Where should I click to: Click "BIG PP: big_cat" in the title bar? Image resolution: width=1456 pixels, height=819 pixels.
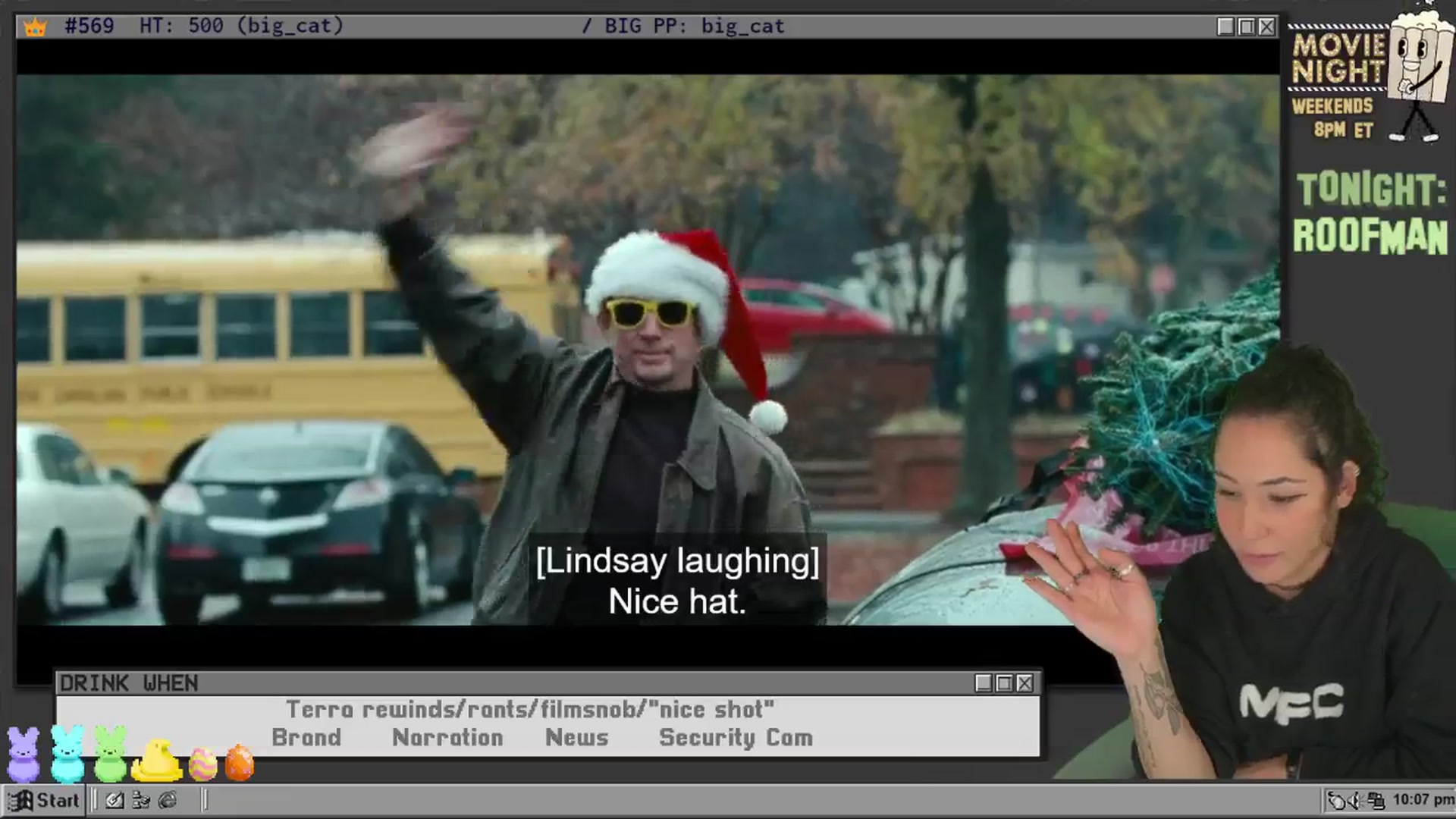tap(694, 27)
